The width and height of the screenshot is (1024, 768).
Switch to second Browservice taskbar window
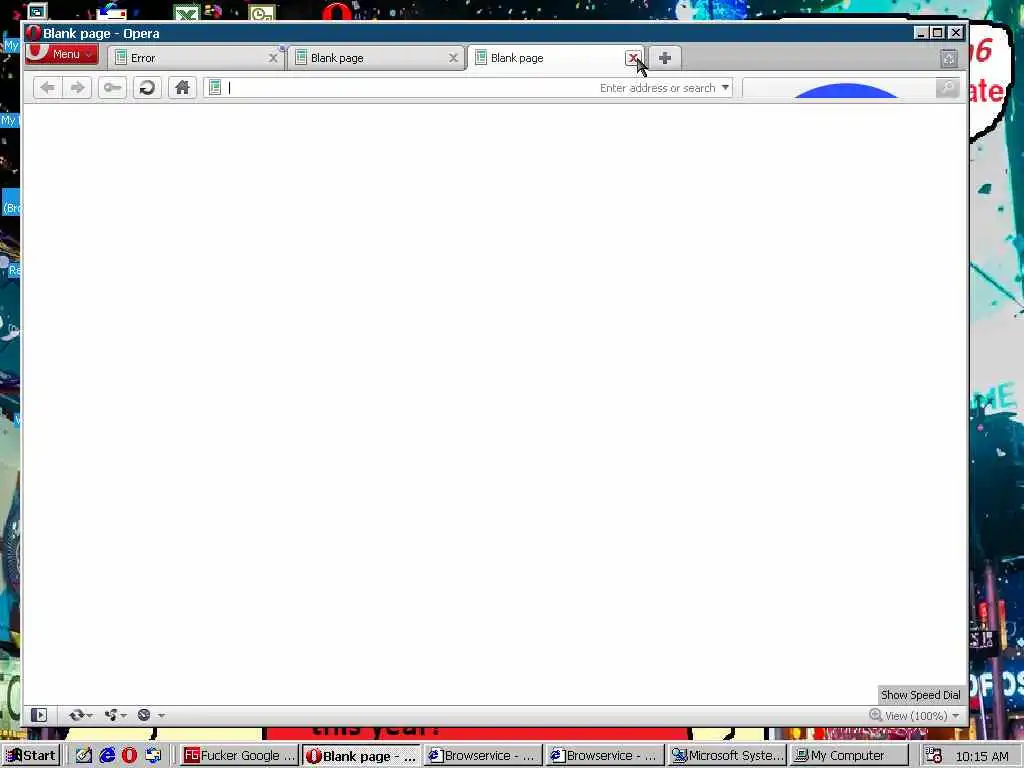(x=605, y=756)
